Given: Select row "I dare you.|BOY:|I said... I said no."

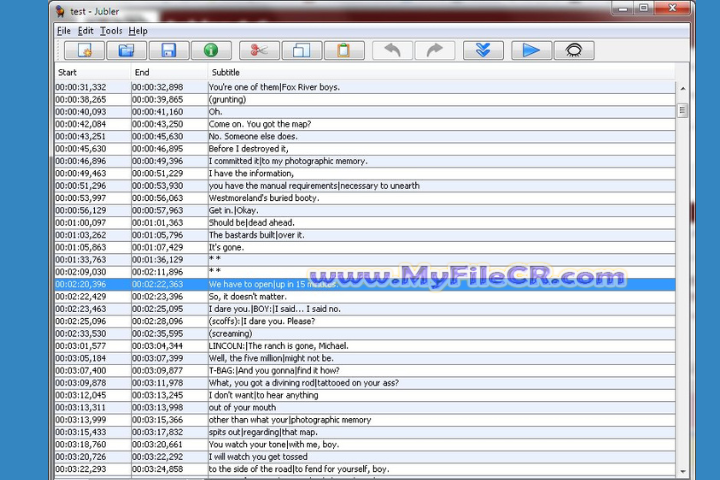Looking at the screenshot, I should pos(365,309).
